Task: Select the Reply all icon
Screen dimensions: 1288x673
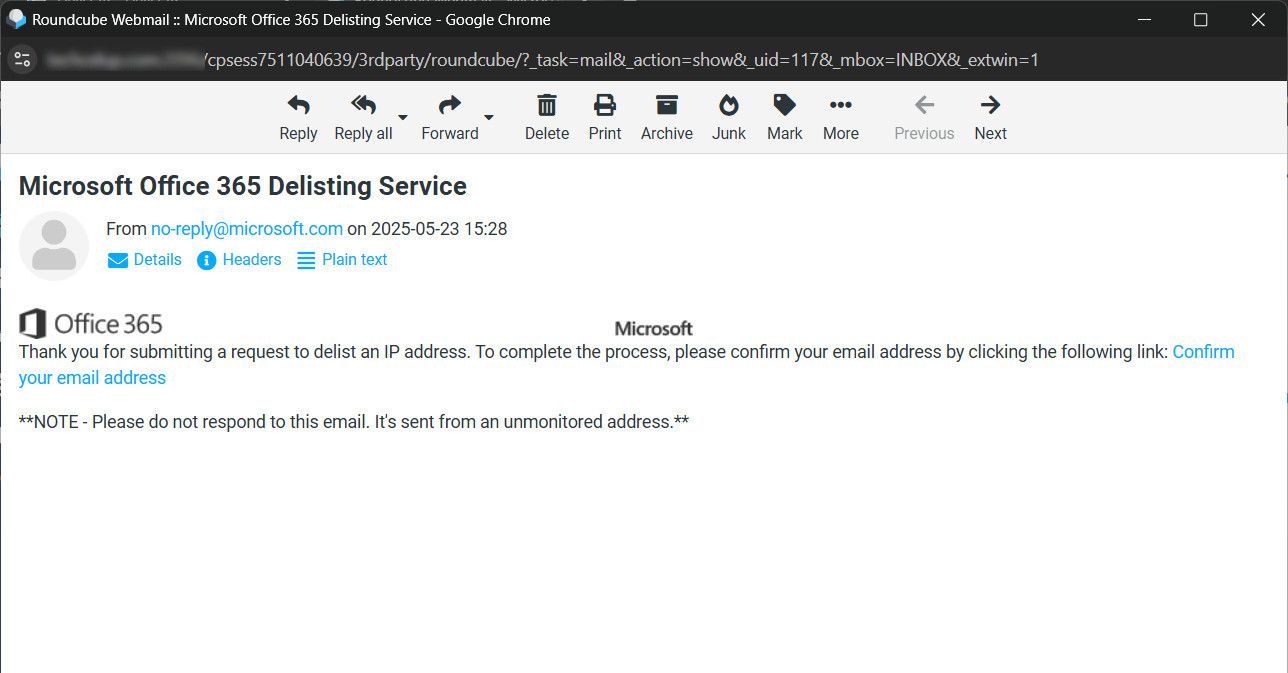Action: [362, 105]
